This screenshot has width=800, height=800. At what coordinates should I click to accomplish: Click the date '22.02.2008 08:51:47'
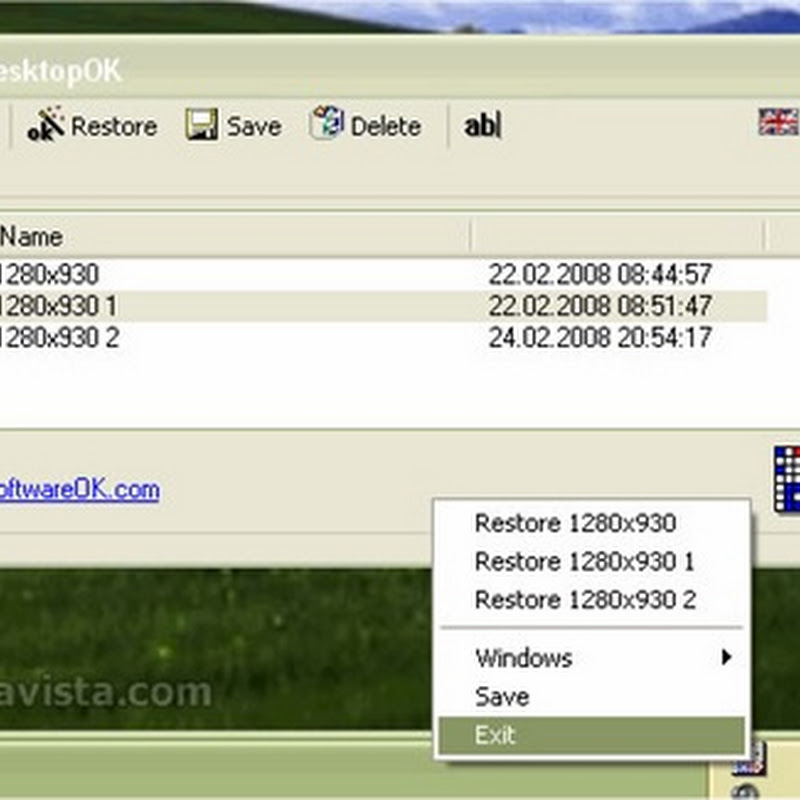[600, 306]
